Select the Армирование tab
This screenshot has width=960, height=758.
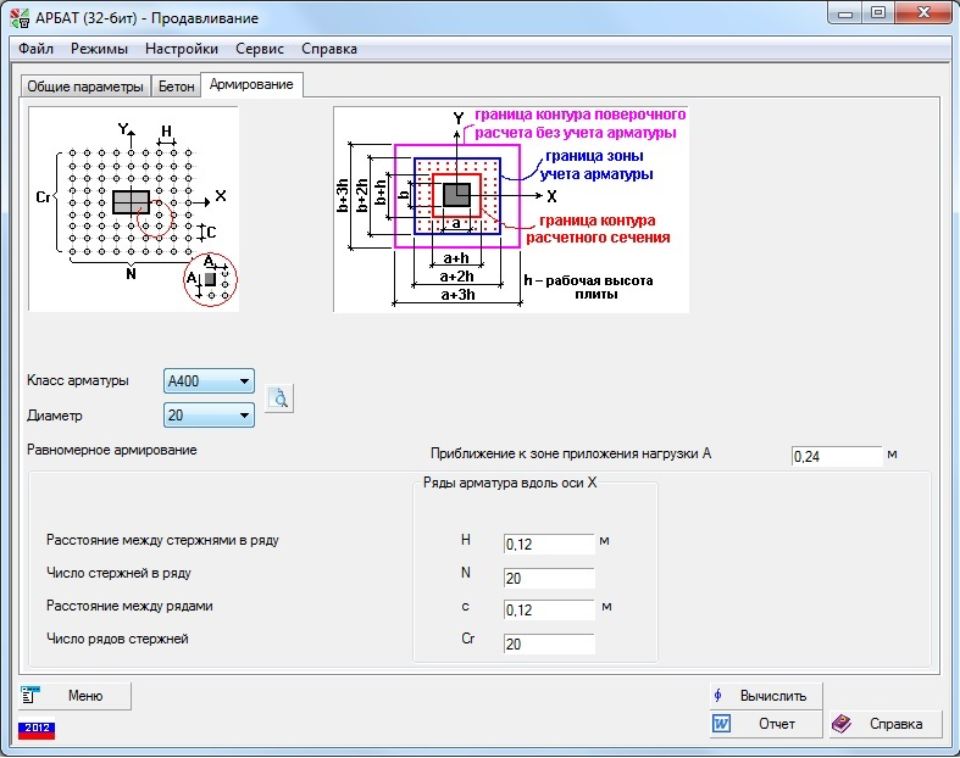coord(251,85)
